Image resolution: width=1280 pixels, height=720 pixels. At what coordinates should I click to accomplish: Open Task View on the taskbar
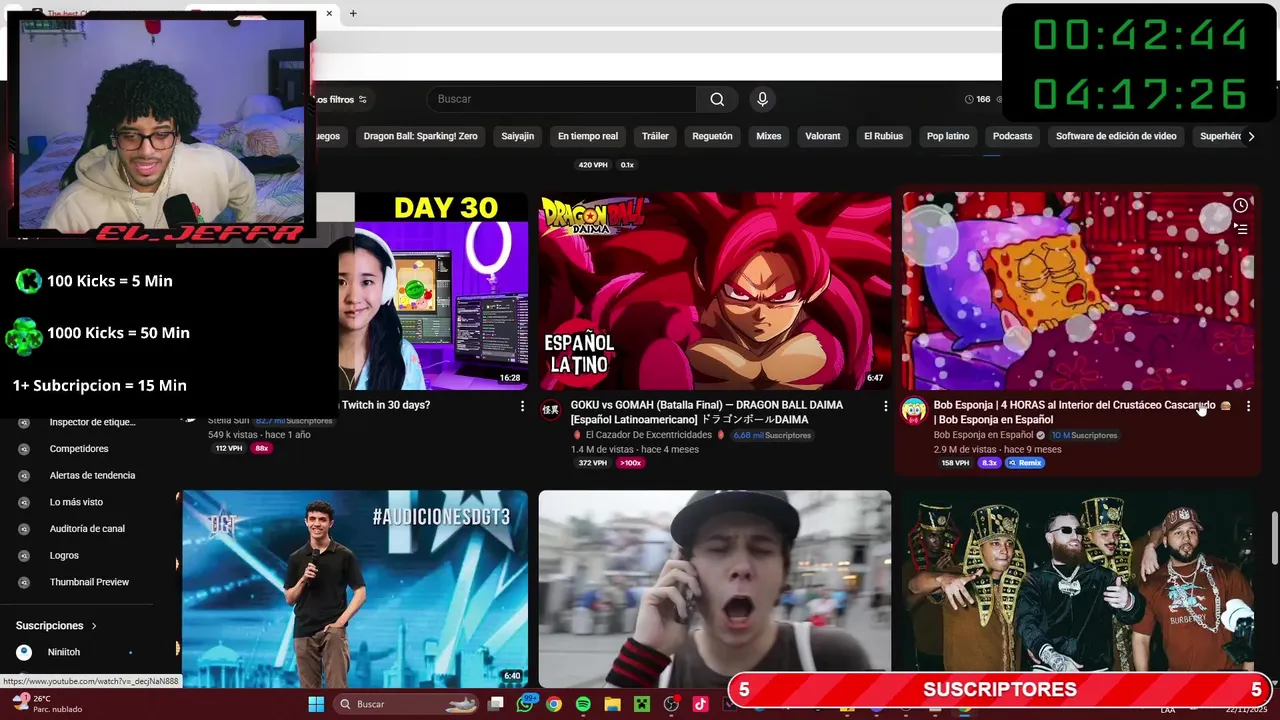pos(496,704)
